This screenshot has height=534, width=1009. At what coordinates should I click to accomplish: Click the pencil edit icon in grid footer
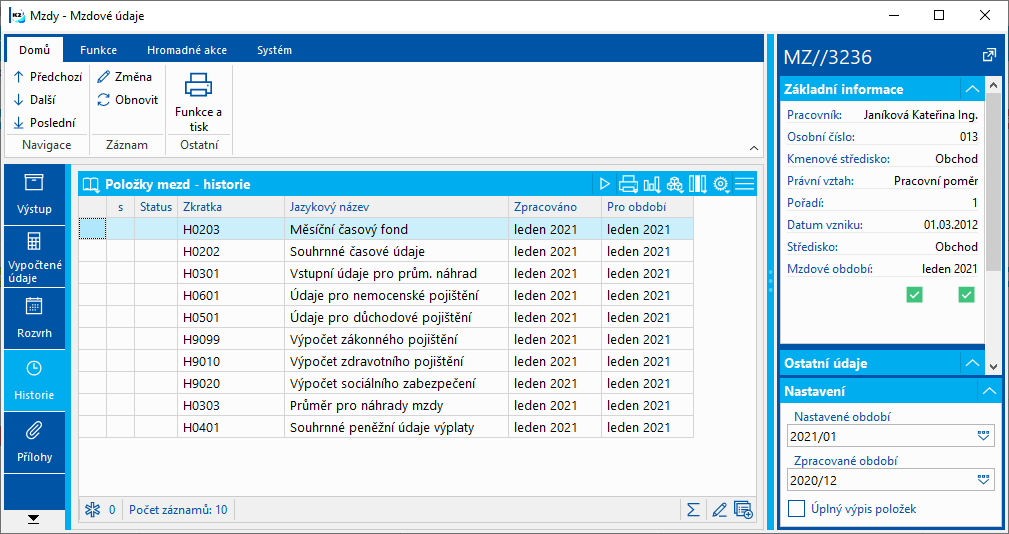click(719, 510)
